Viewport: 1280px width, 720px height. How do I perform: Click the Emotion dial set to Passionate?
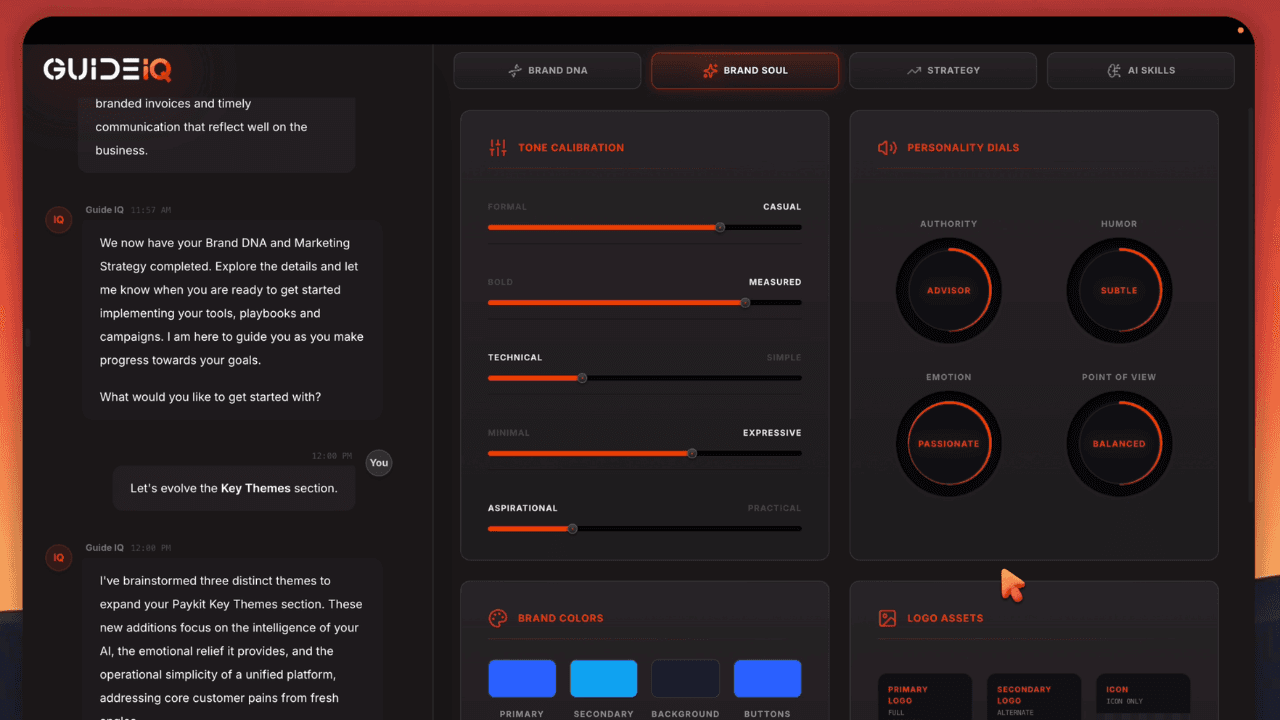[949, 444]
